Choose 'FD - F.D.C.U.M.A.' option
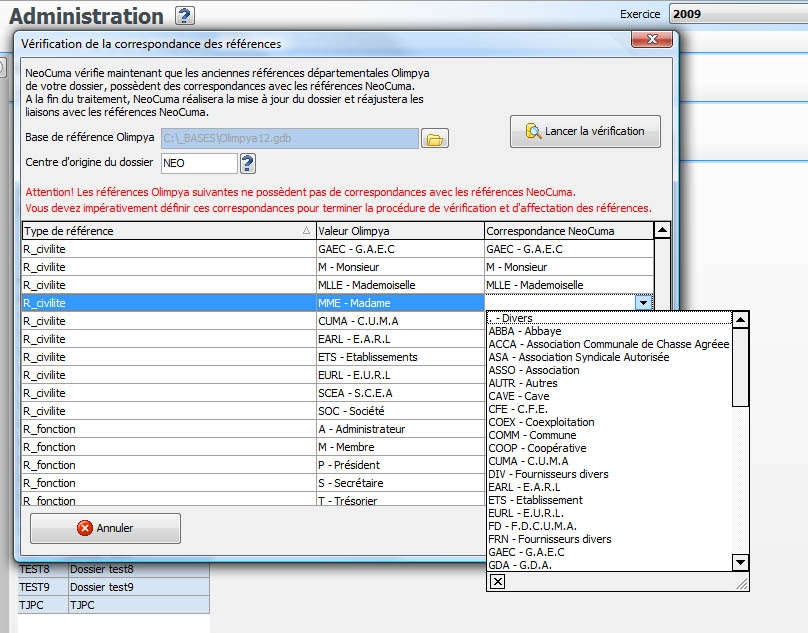 click(609, 526)
